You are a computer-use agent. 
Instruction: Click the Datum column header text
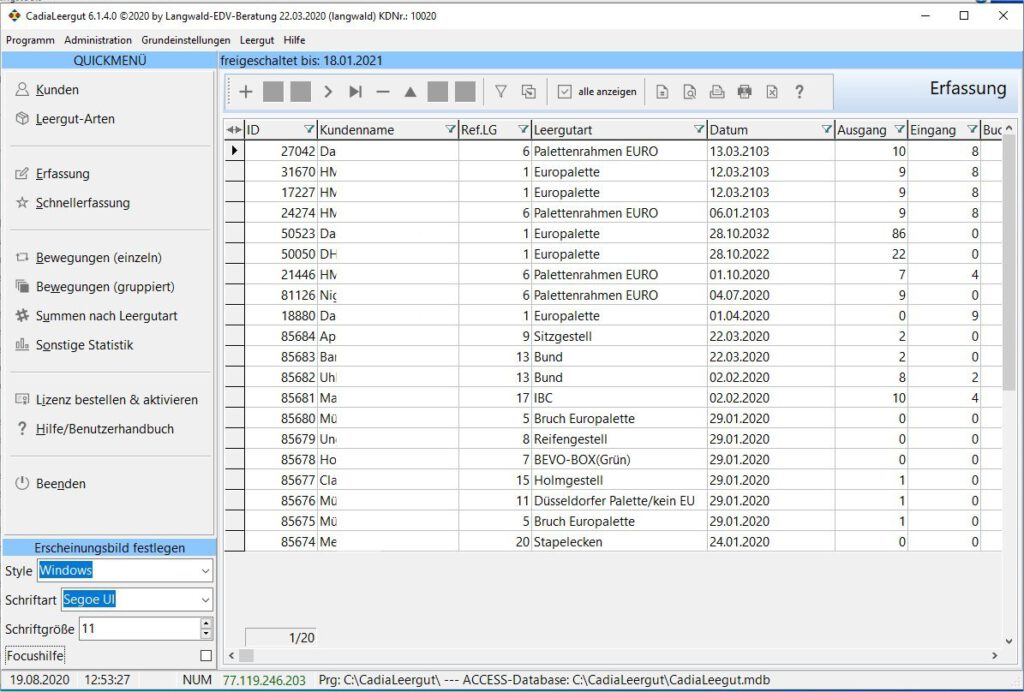[x=729, y=130]
